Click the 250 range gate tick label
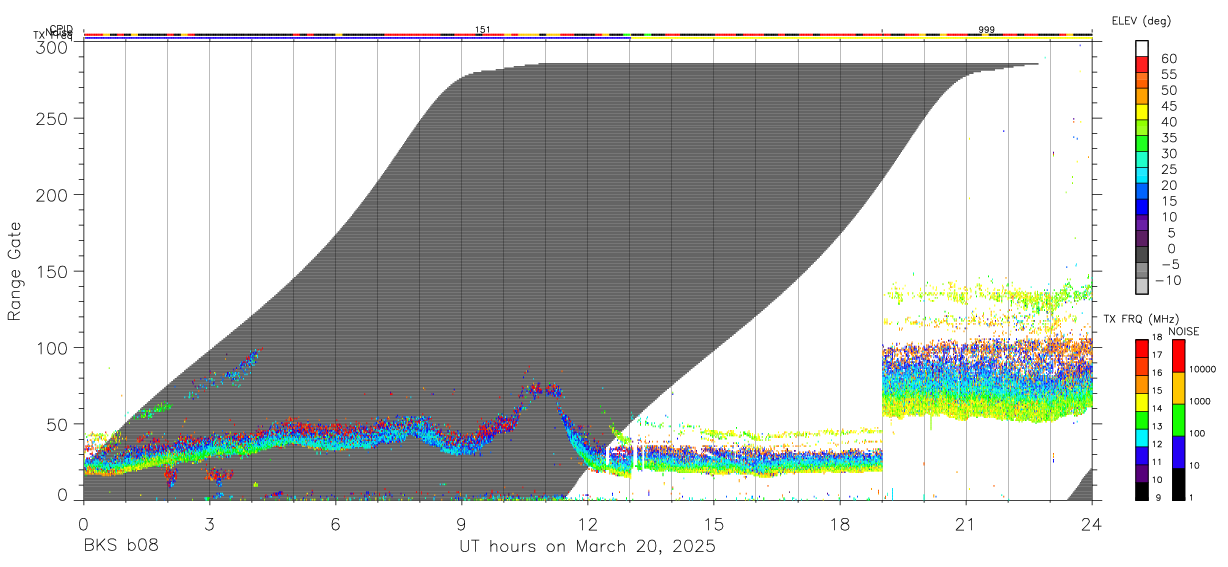 pos(53,118)
